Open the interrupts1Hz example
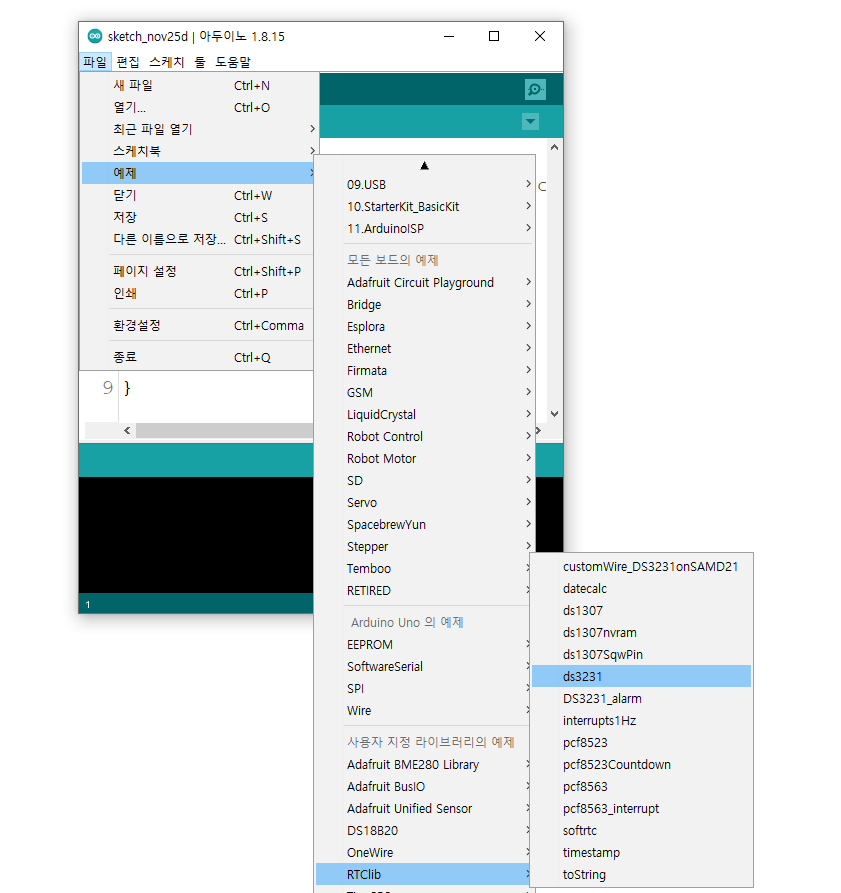The width and height of the screenshot is (841, 893). tap(642, 721)
